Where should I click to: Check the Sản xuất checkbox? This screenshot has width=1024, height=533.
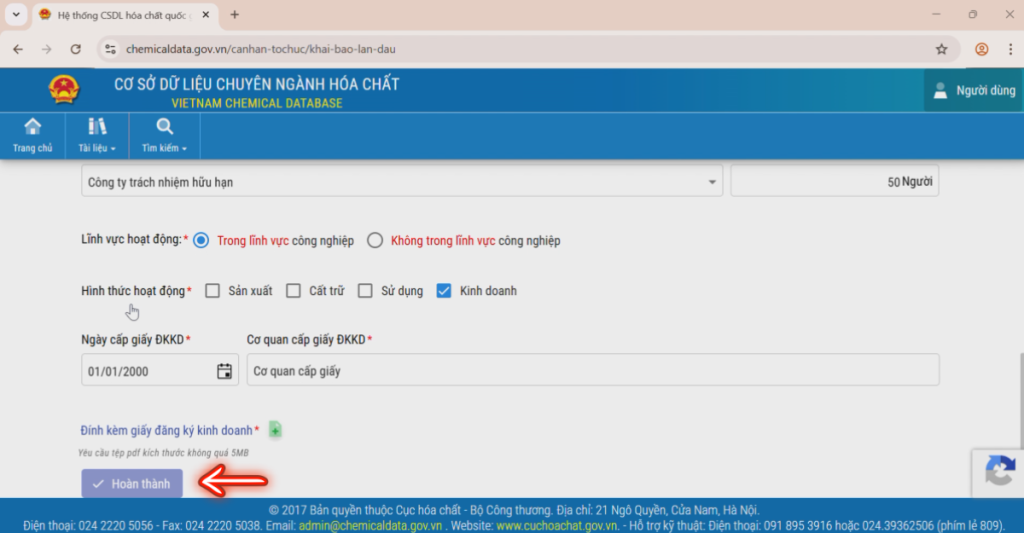coord(212,291)
